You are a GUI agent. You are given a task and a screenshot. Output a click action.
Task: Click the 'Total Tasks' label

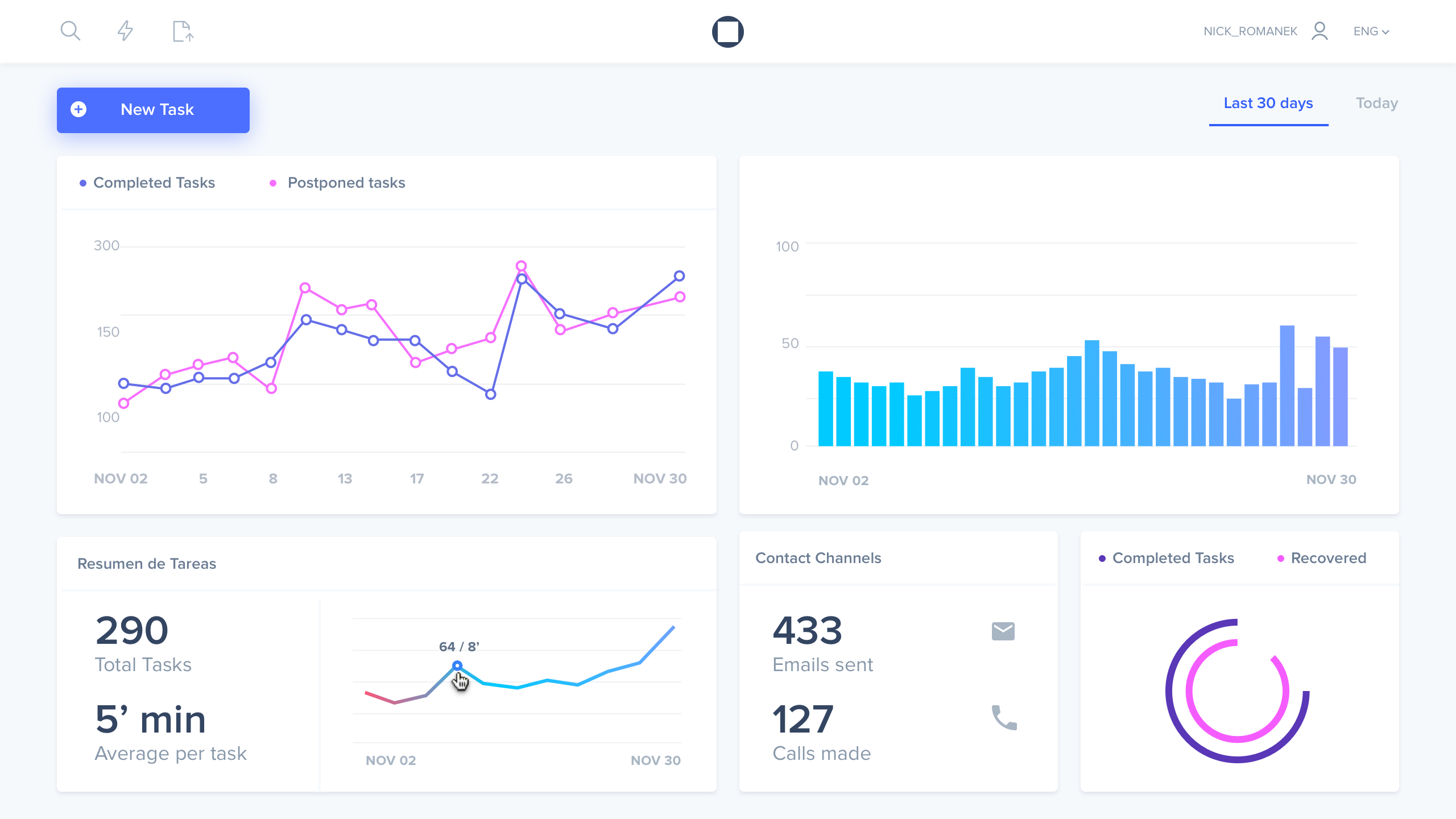point(143,665)
